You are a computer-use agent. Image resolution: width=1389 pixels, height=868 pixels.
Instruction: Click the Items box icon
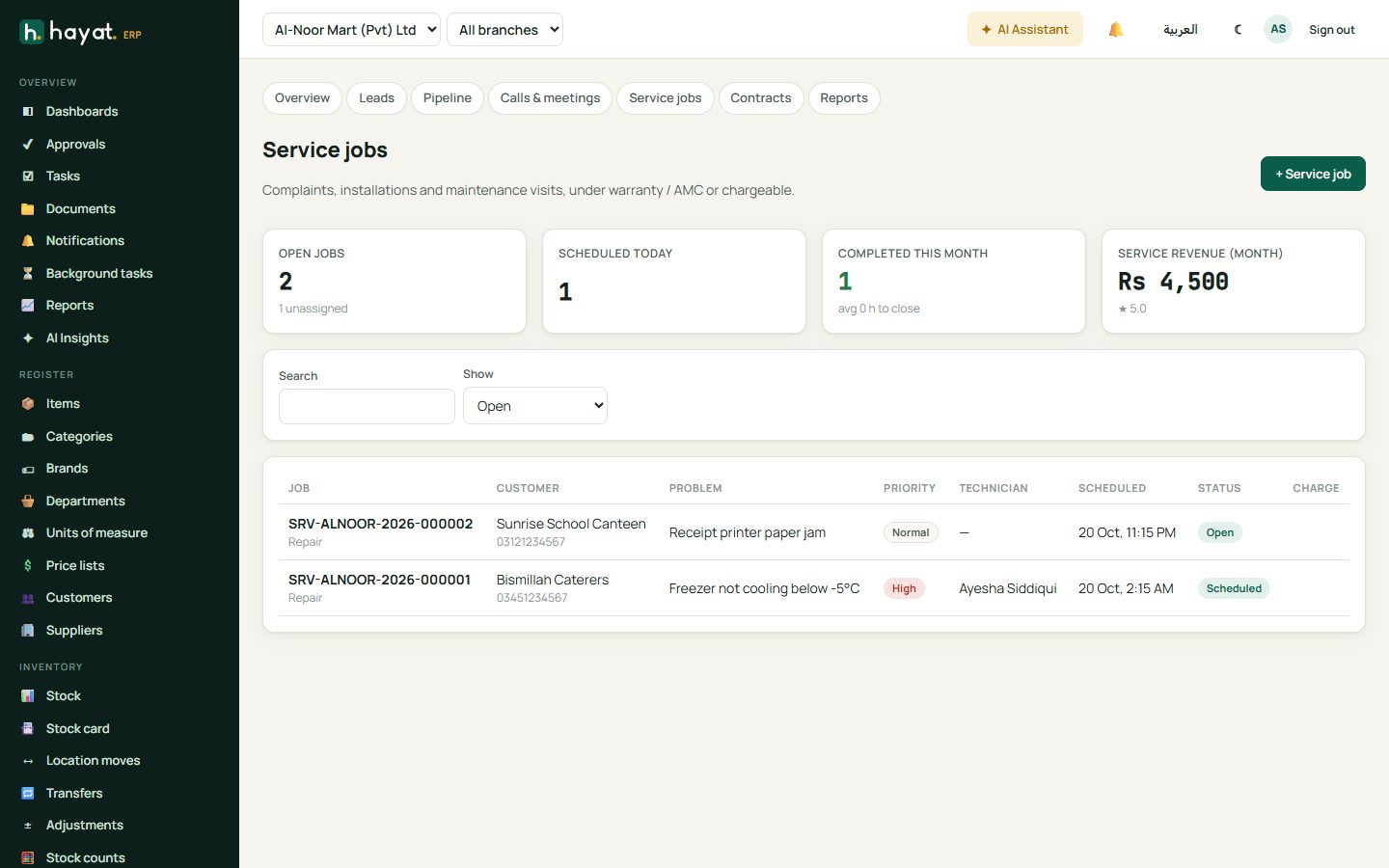coord(28,404)
